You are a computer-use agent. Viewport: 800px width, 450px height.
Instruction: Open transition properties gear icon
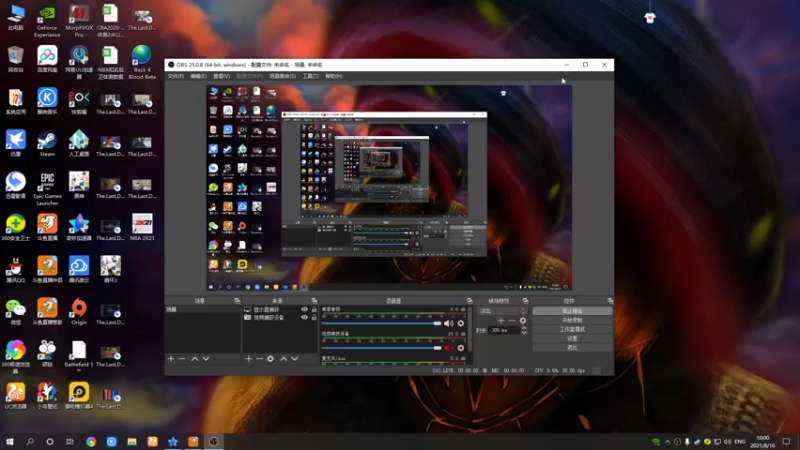pos(522,320)
